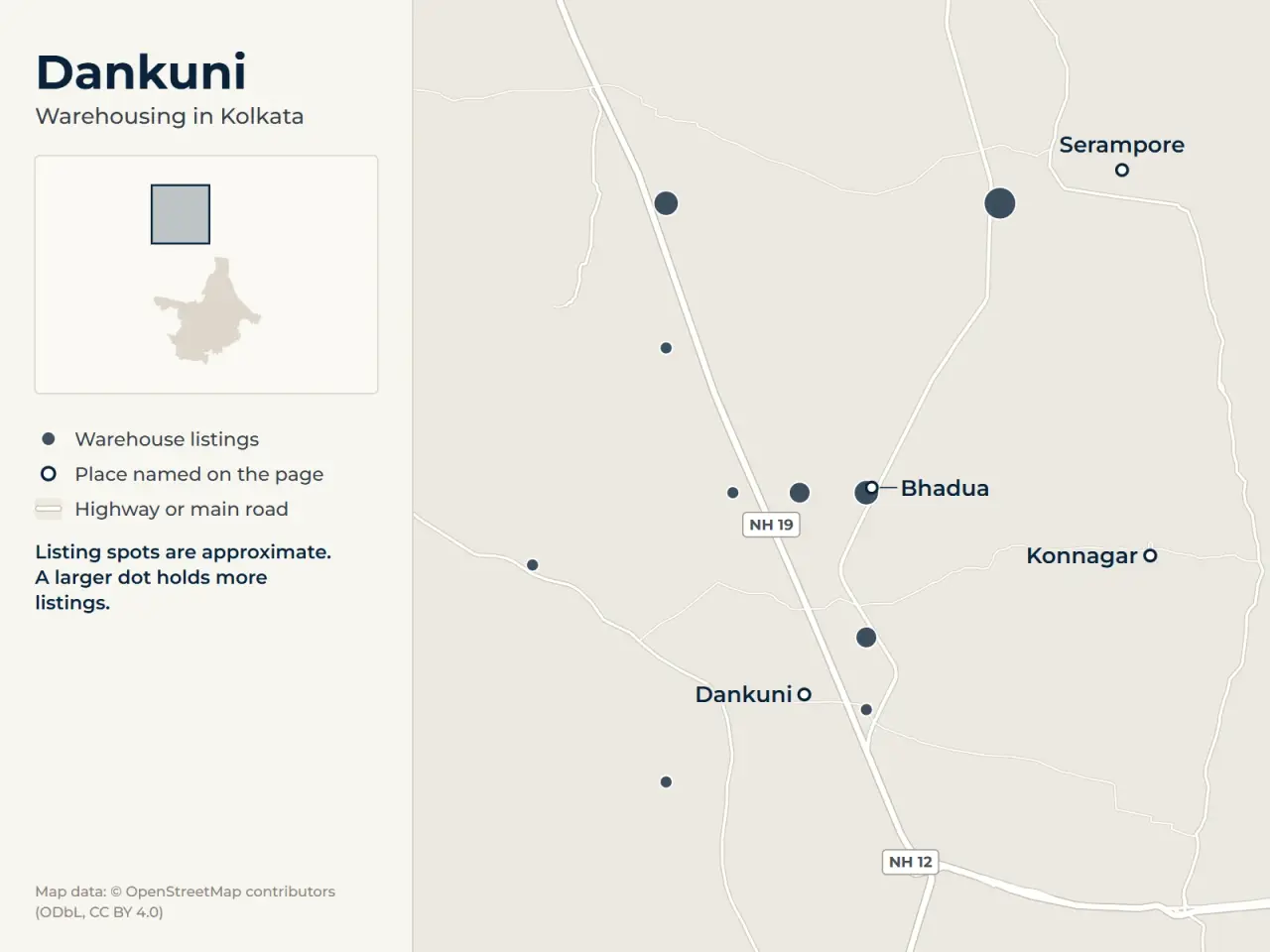Click the 'Highway or main road' label
Screen dimensions: 1270x952
click(x=182, y=509)
